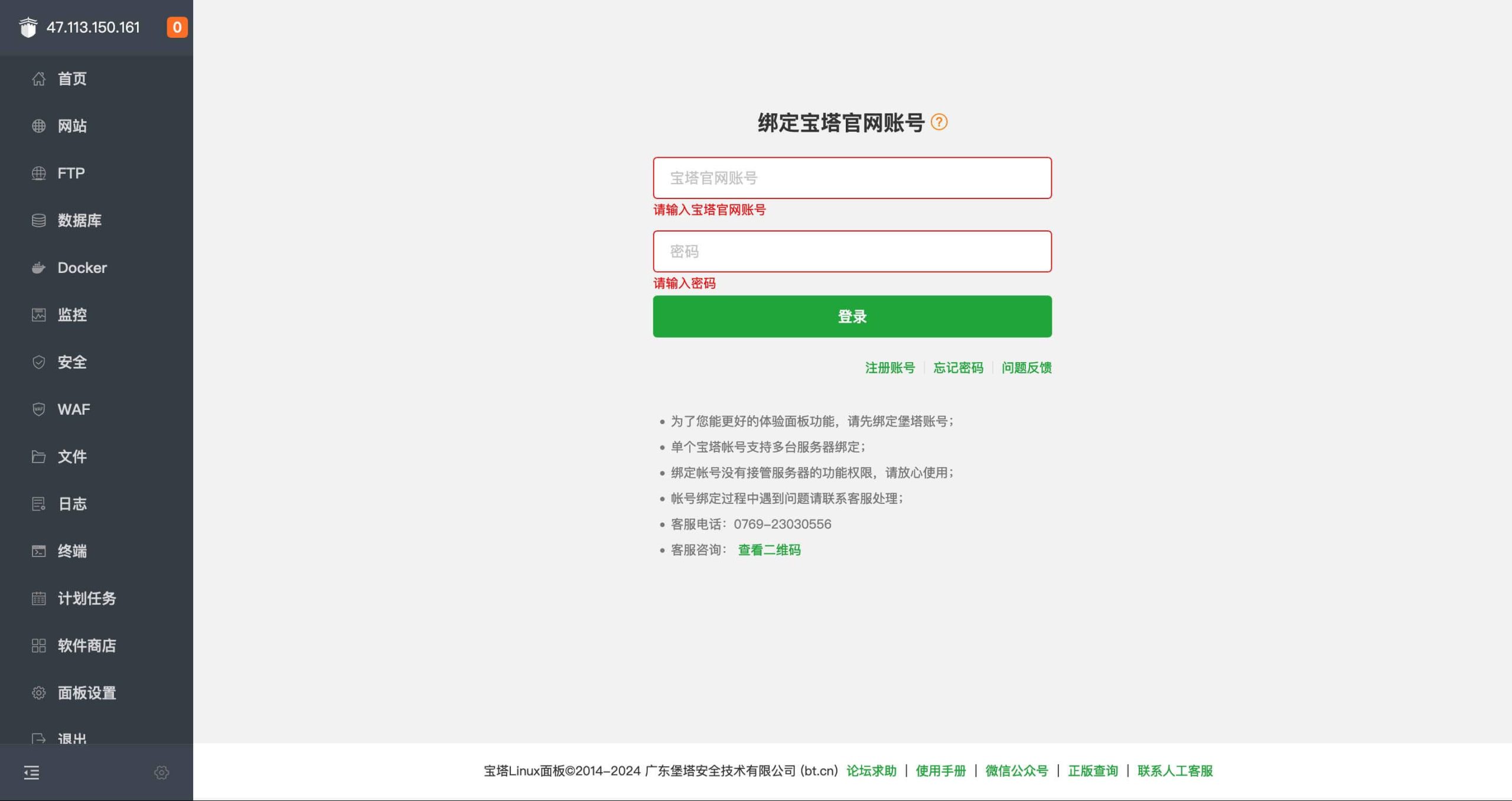Screen dimensions: 1512x801
Task: Click the gear icon beside 面板设置
Action: tap(38, 693)
